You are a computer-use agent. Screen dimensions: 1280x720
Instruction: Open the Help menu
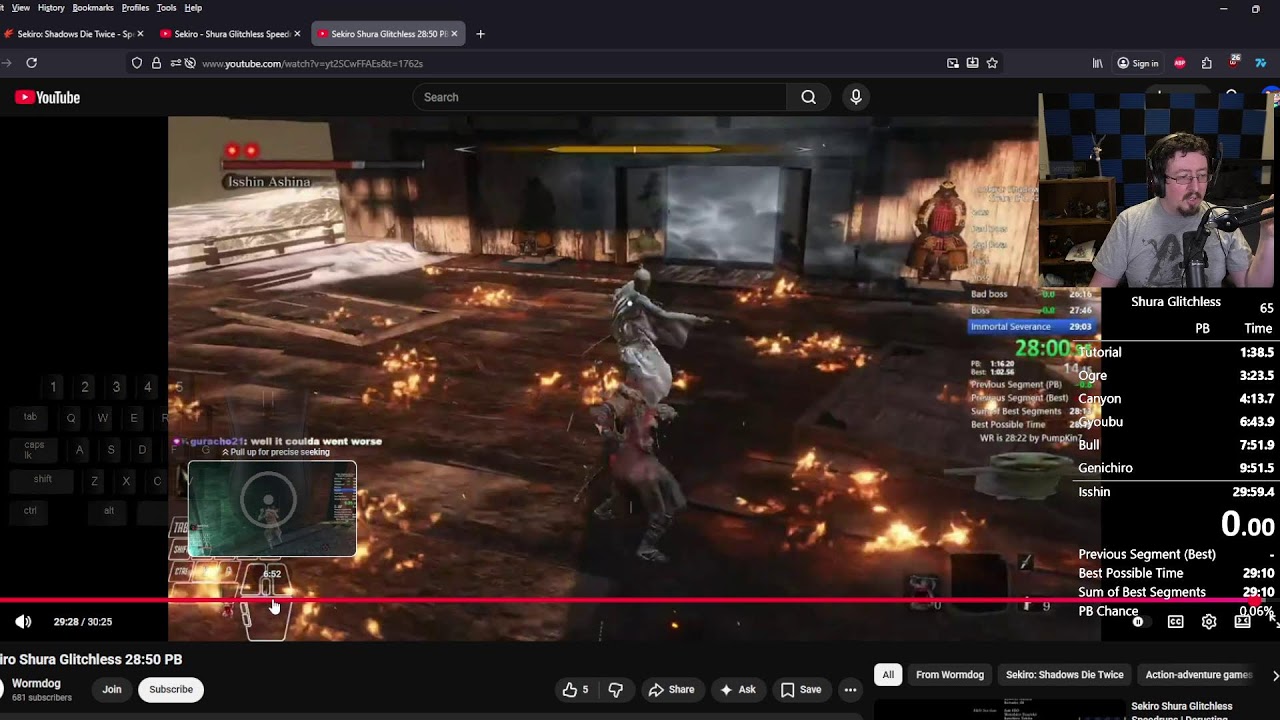pyautogui.click(x=193, y=8)
